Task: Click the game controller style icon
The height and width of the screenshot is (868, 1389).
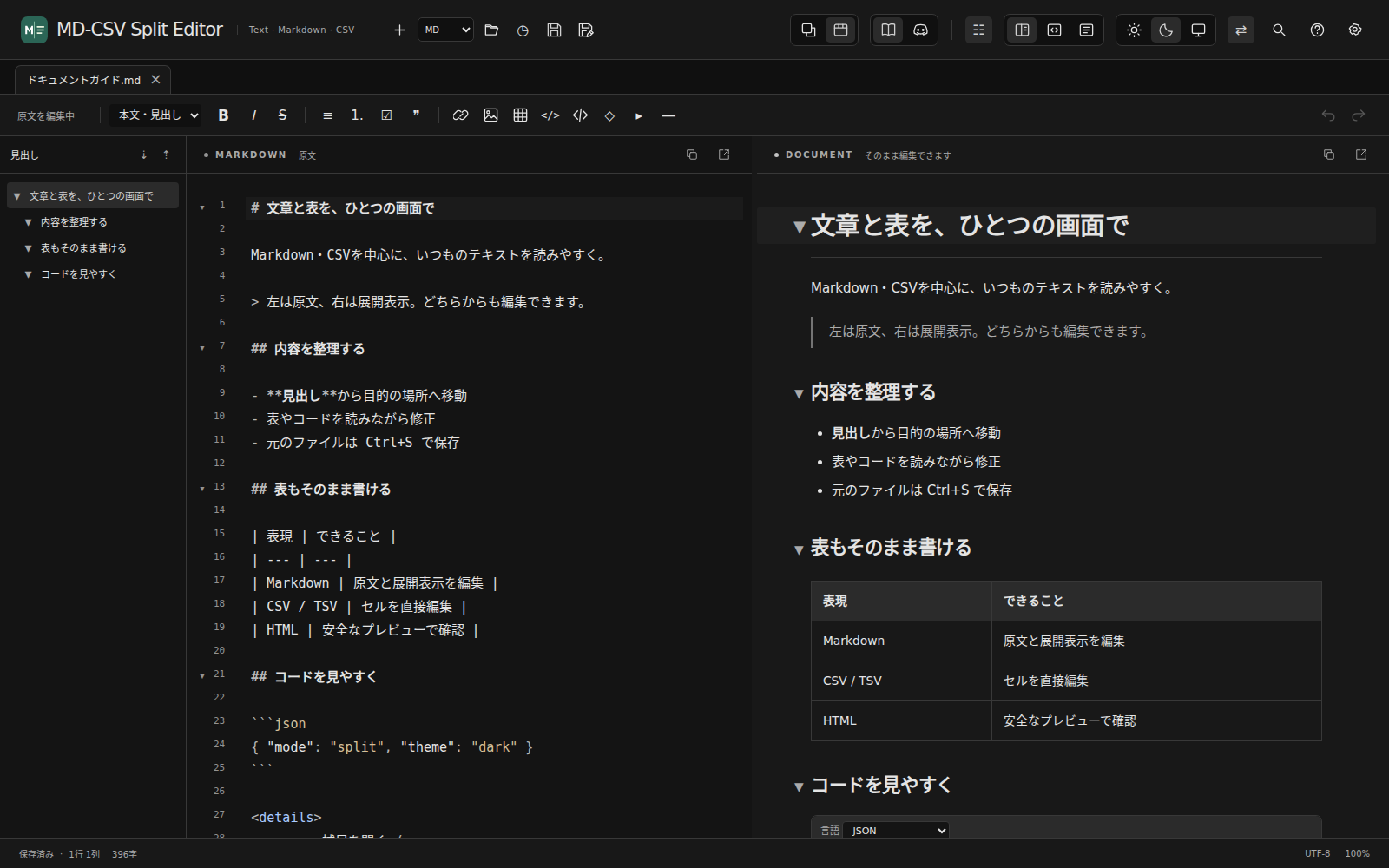Action: point(920,30)
